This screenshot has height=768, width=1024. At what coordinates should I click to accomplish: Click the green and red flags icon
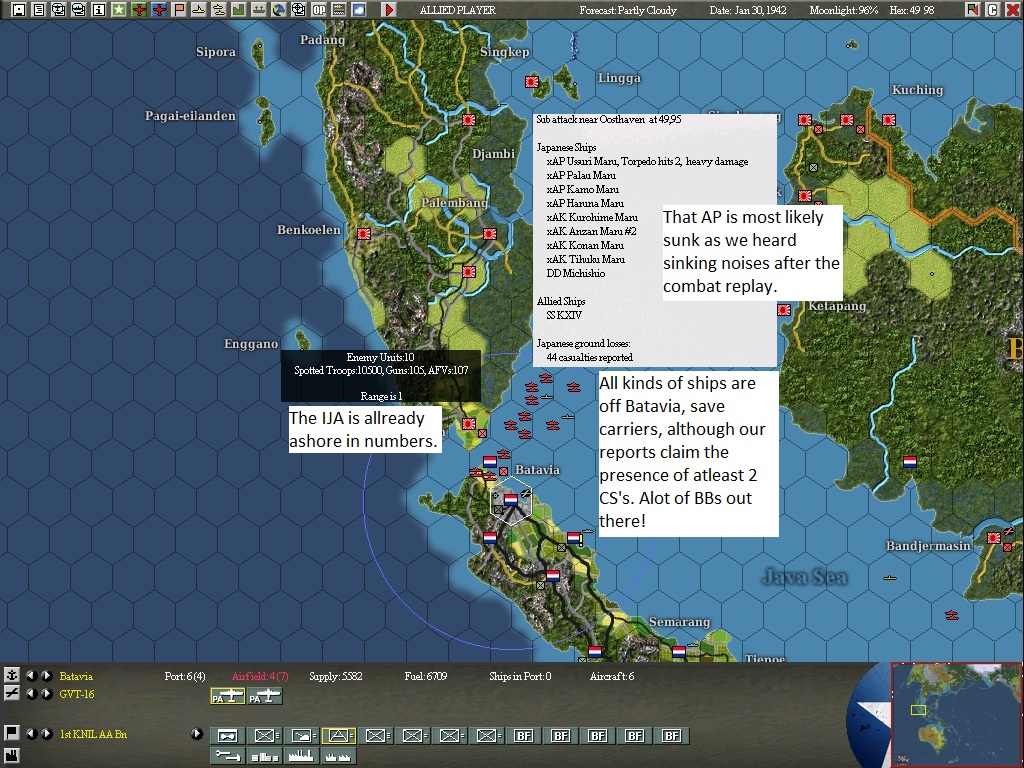click(x=973, y=10)
